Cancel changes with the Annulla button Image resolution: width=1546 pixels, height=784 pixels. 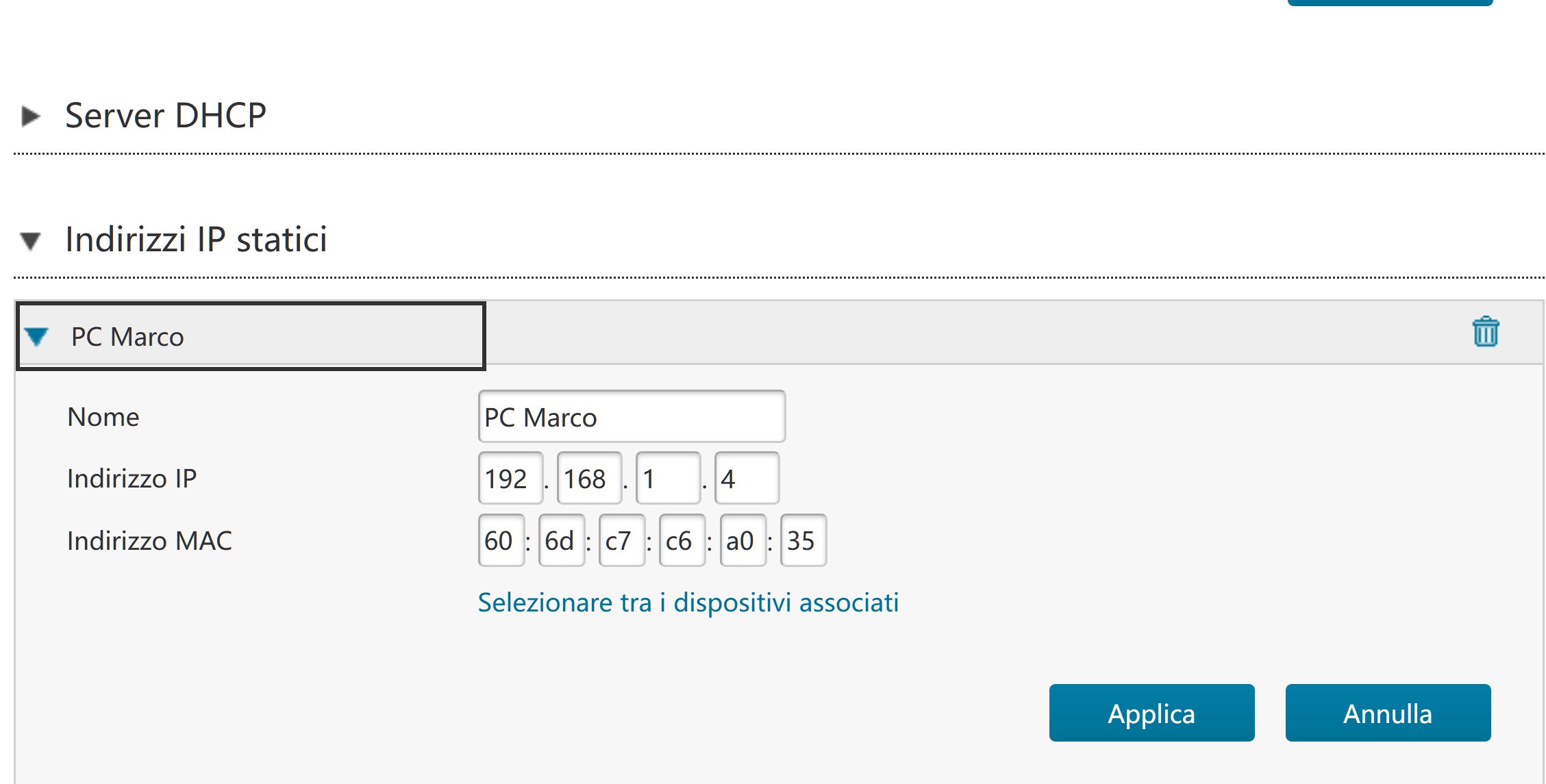[1388, 713]
